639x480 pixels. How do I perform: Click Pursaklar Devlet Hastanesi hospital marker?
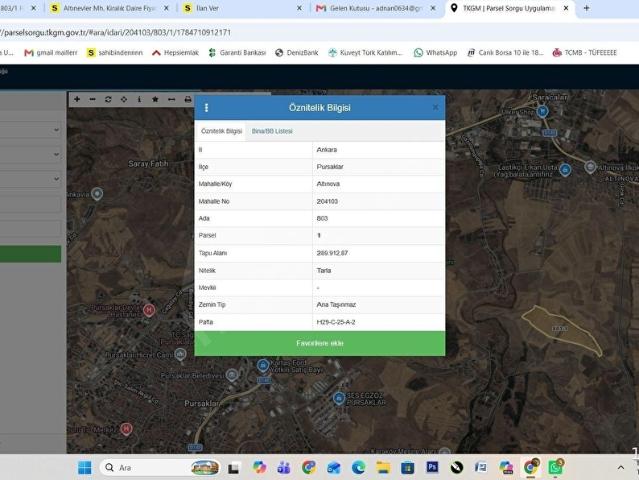point(149,310)
